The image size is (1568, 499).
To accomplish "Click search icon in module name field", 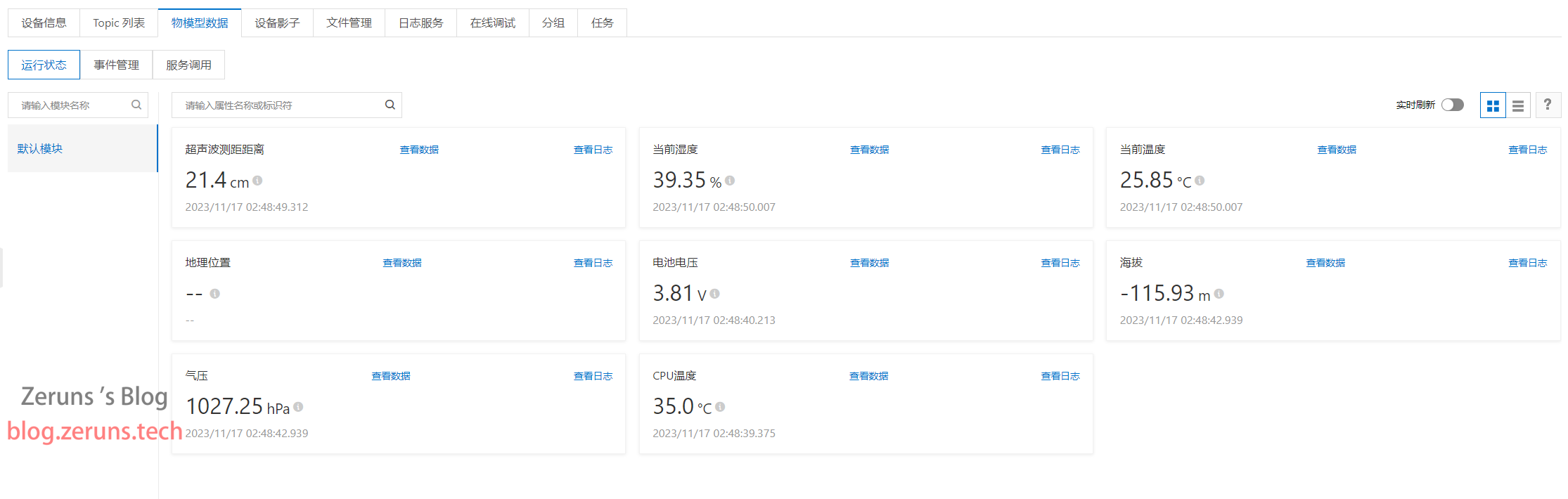I will 136,105.
